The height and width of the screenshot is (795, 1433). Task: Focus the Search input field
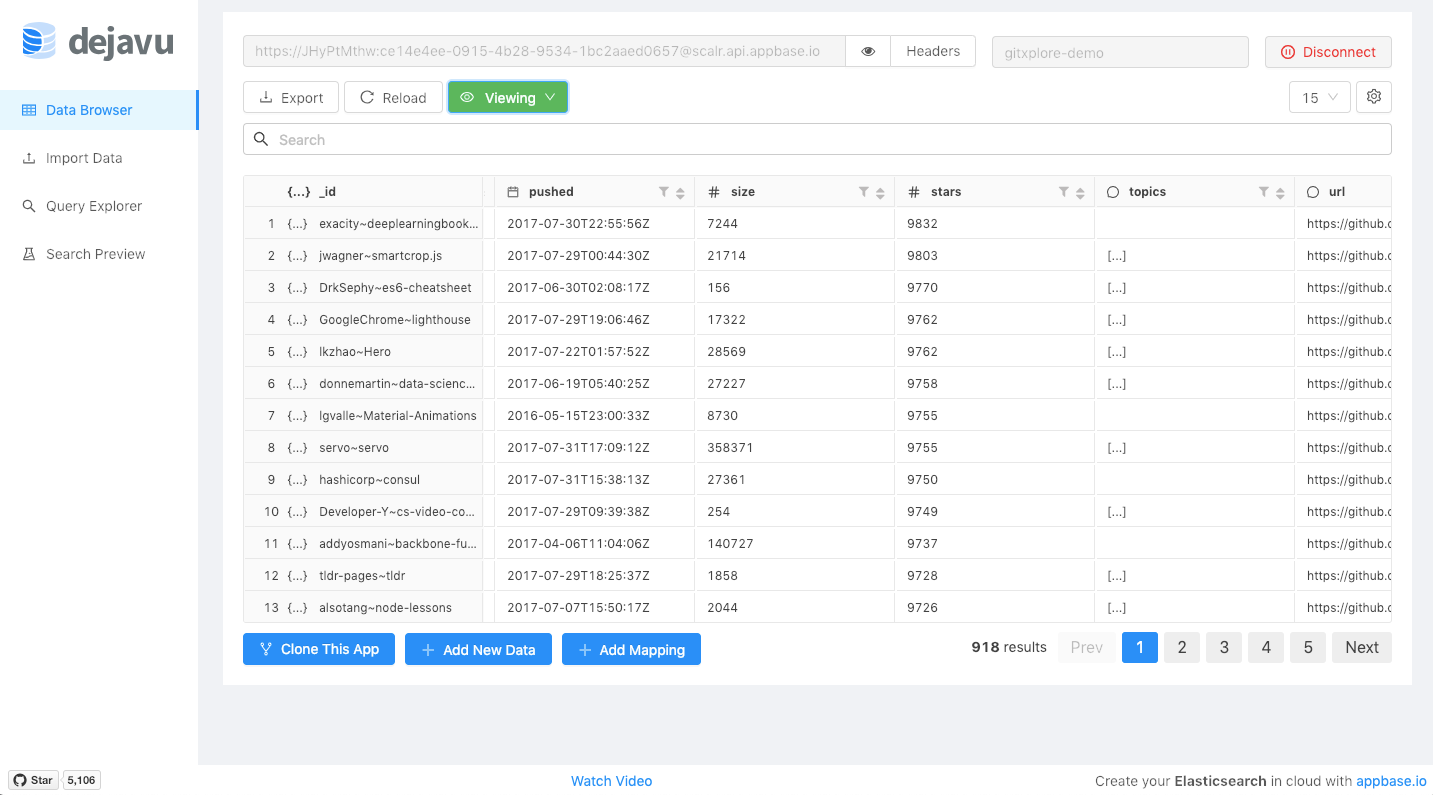[817, 139]
